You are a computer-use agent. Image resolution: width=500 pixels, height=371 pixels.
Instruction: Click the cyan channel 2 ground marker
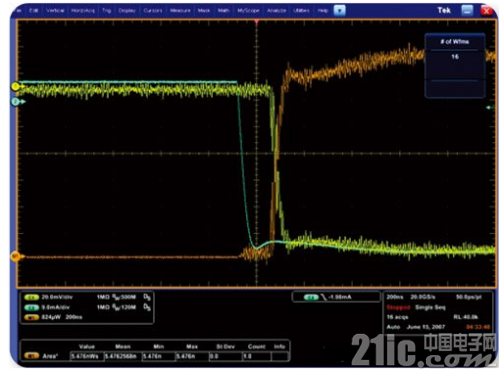coord(16,102)
